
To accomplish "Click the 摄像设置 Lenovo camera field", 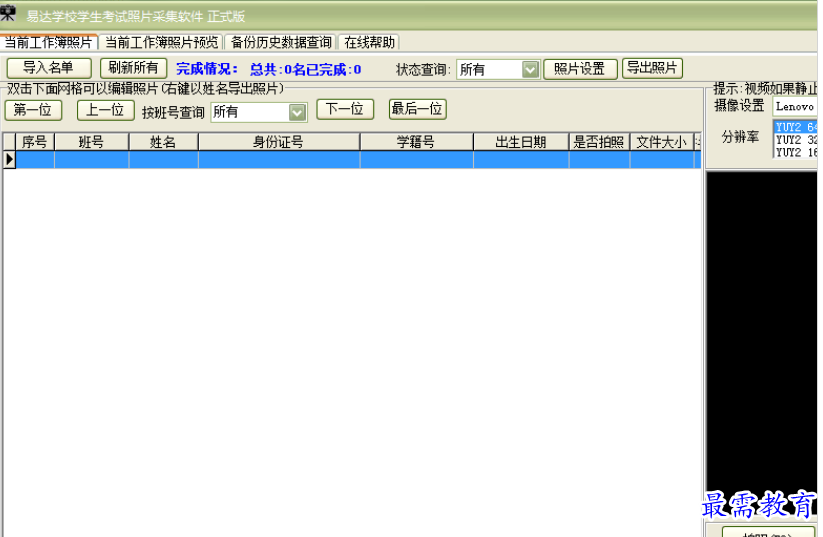I will point(795,107).
